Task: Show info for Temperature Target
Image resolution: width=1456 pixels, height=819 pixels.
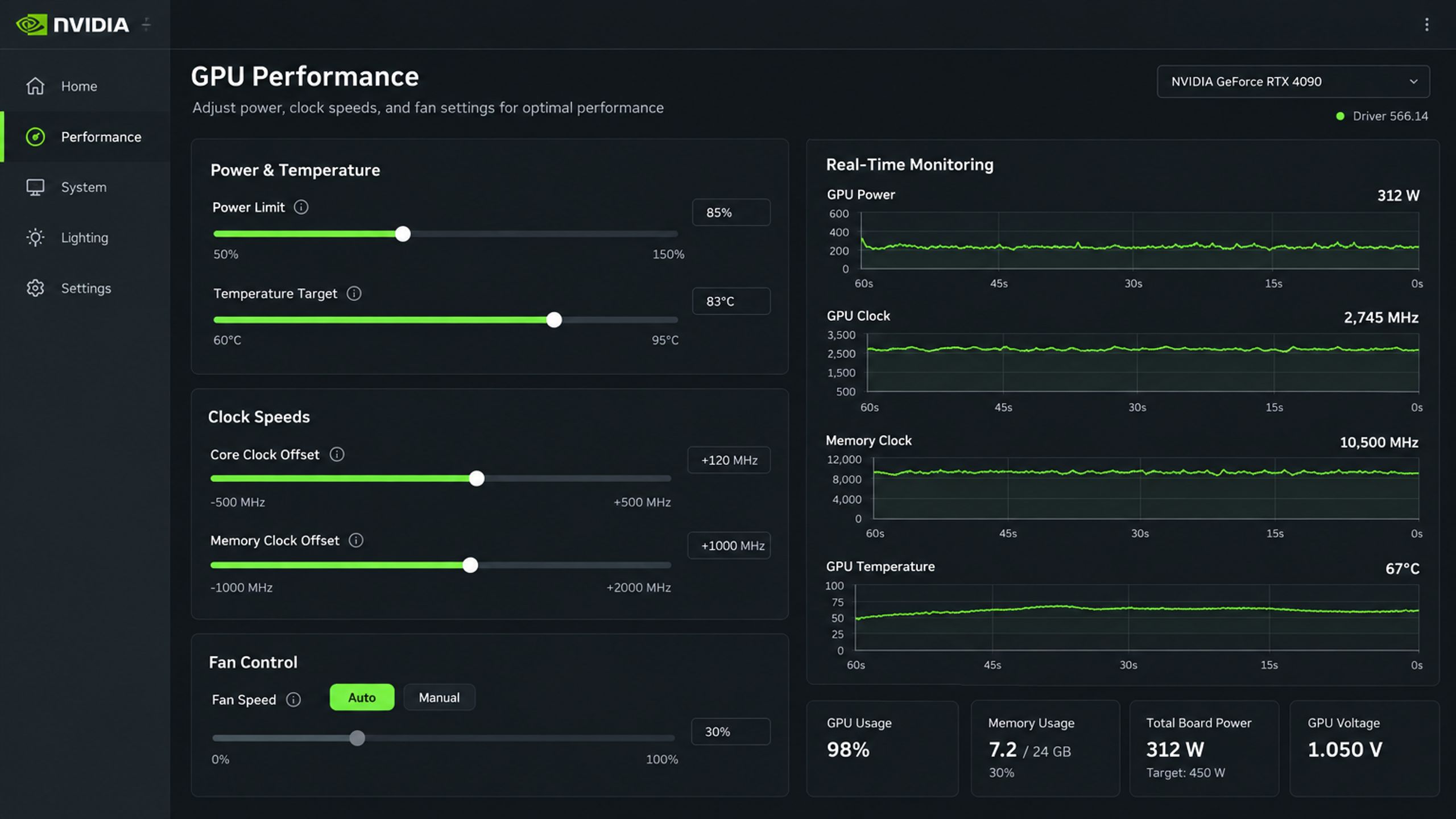Action: click(x=354, y=293)
